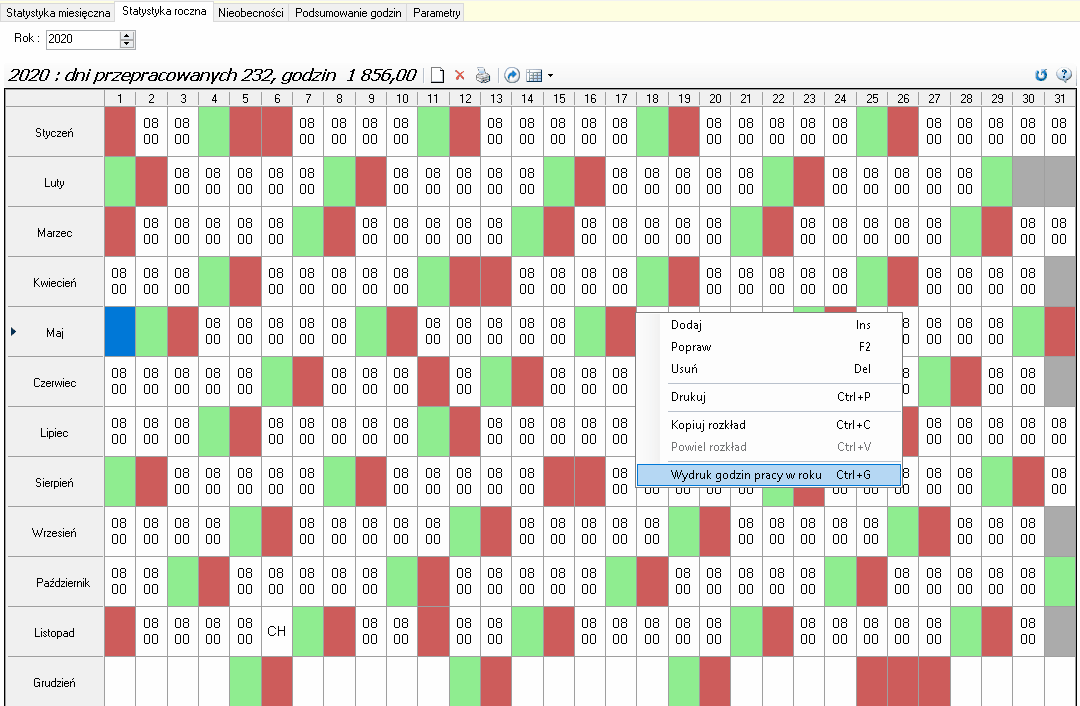Image resolution: width=1080 pixels, height=706 pixels.
Task: Select the Statystyka roczna tab
Action: 164,11
